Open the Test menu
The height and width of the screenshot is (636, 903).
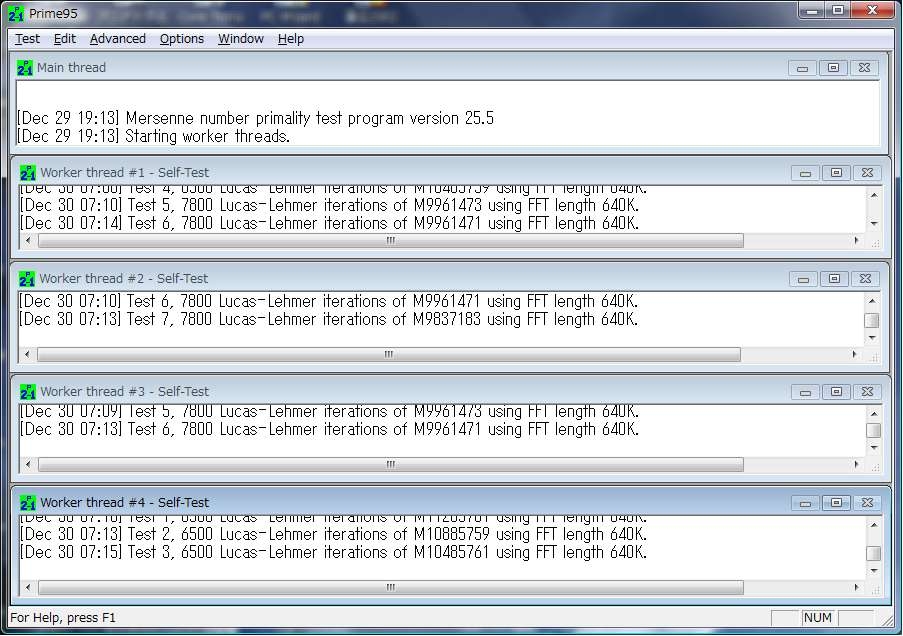[x=27, y=39]
